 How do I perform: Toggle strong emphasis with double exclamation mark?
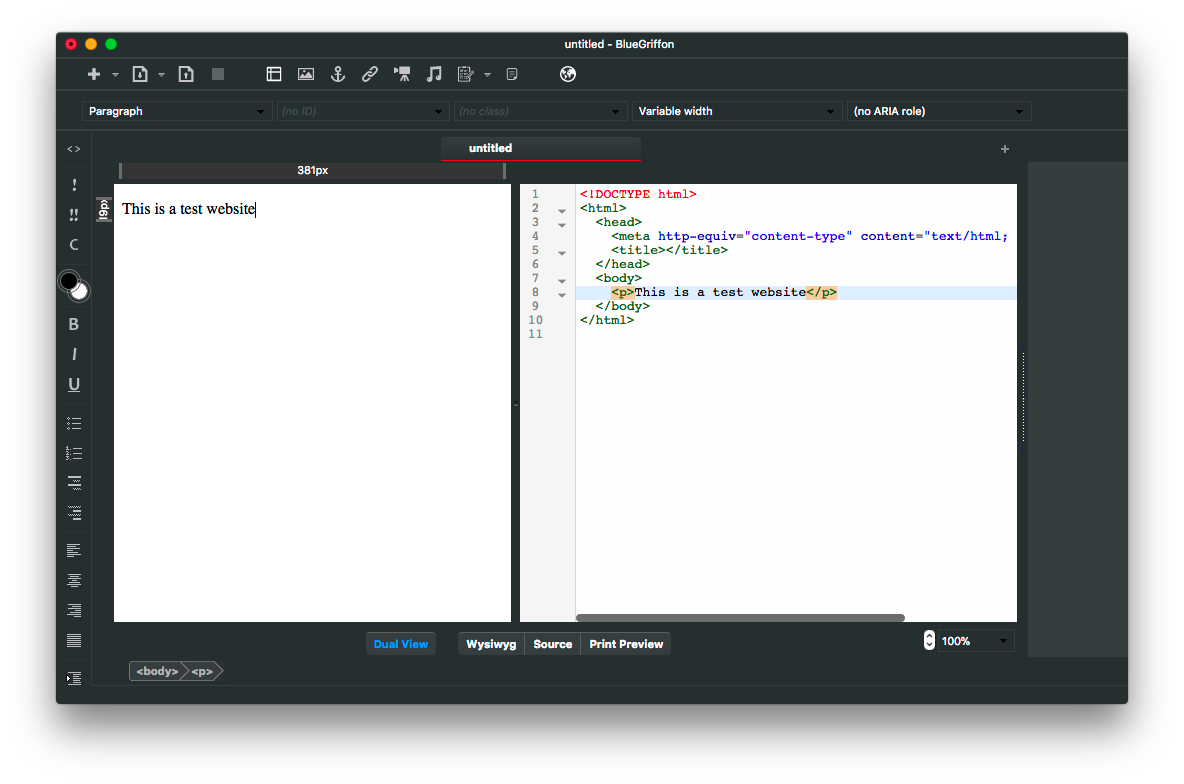(74, 215)
